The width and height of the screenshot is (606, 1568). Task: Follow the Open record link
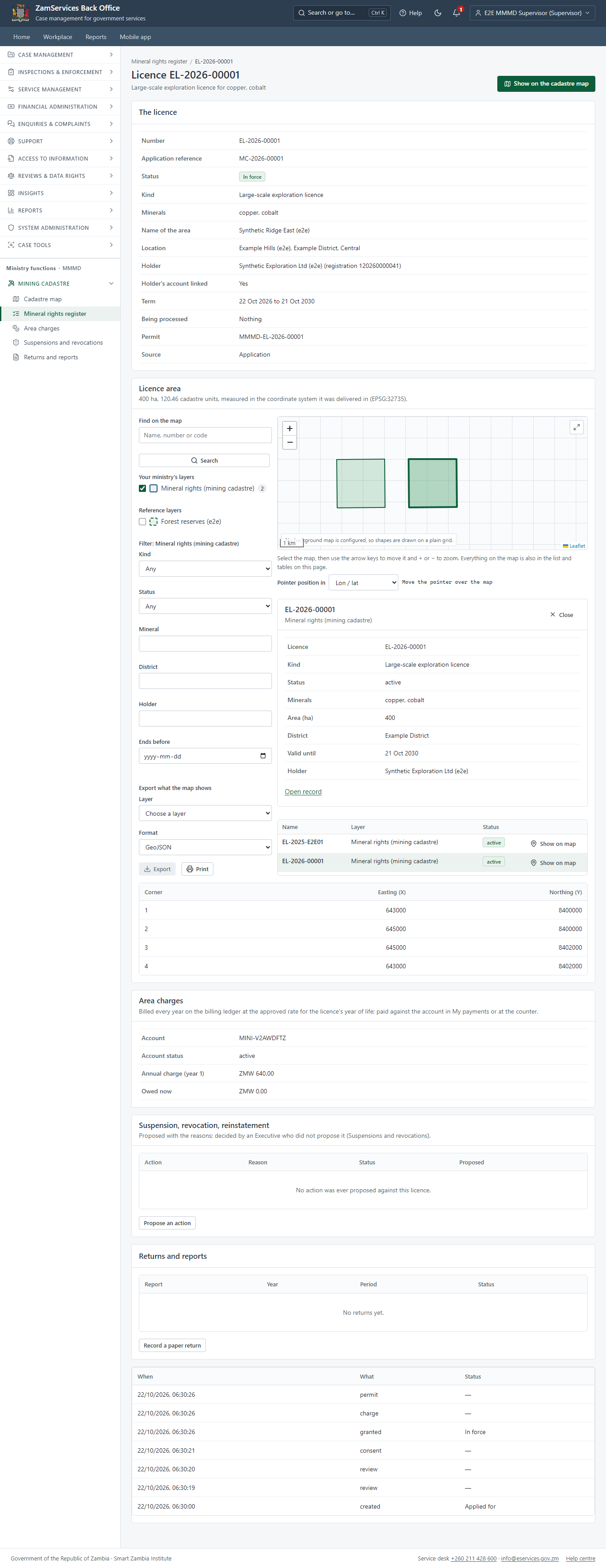point(303,791)
